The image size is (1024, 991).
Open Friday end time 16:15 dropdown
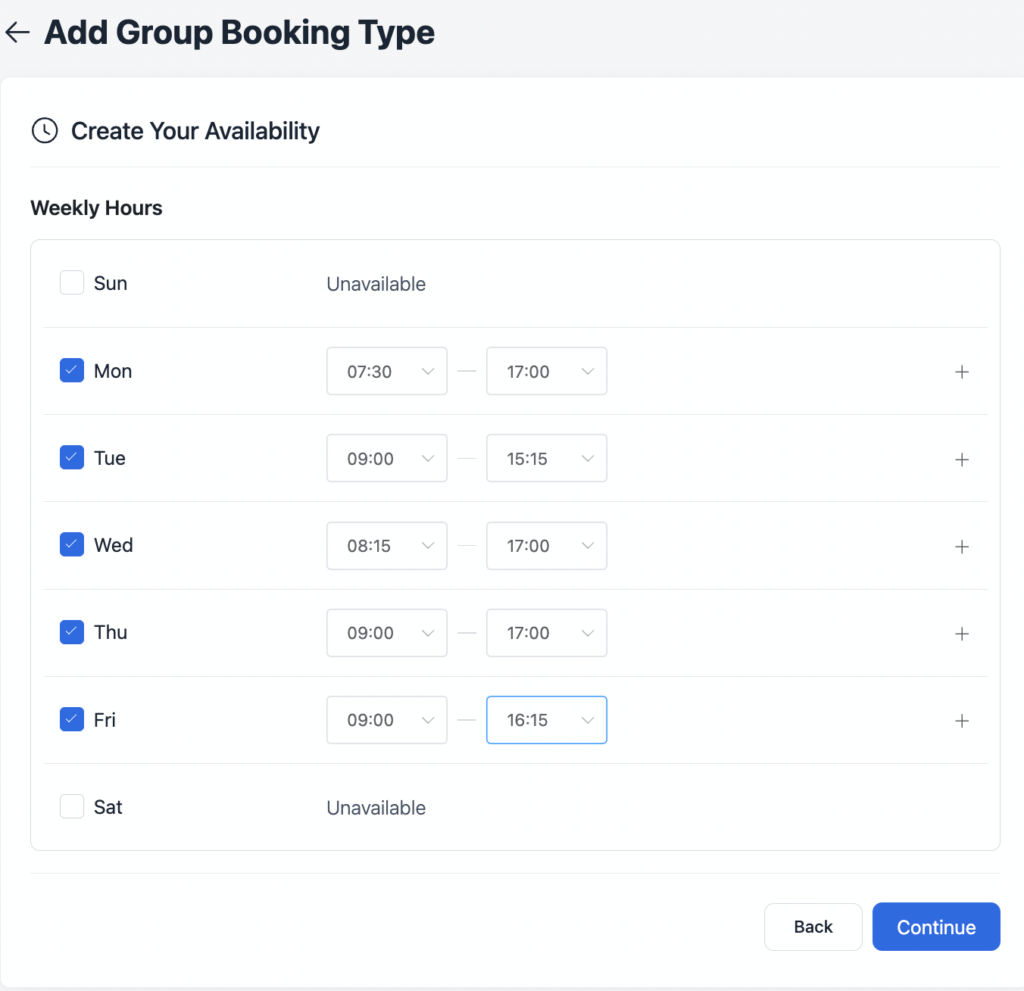click(x=546, y=720)
